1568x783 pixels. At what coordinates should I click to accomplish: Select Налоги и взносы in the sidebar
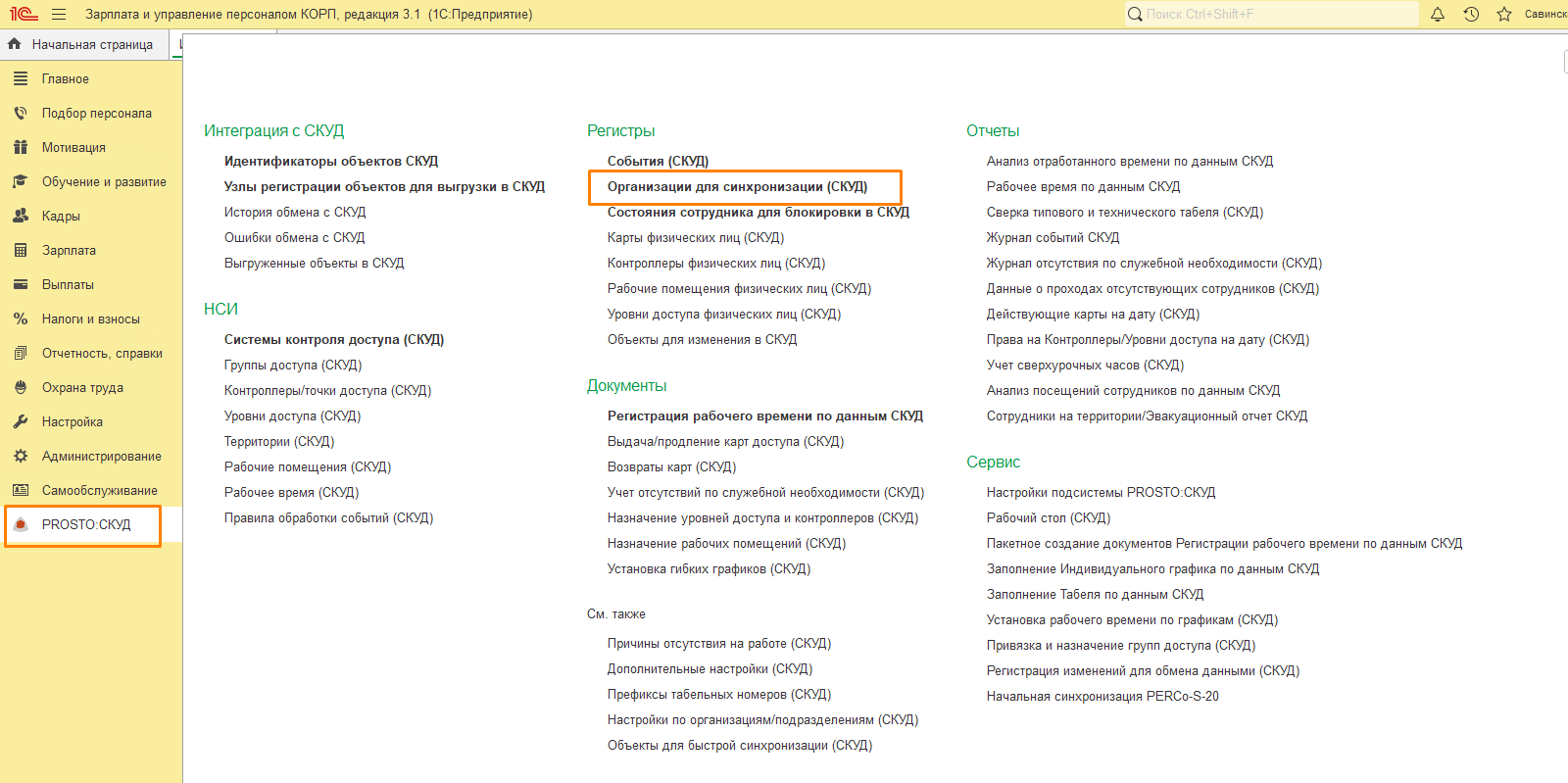(x=90, y=318)
